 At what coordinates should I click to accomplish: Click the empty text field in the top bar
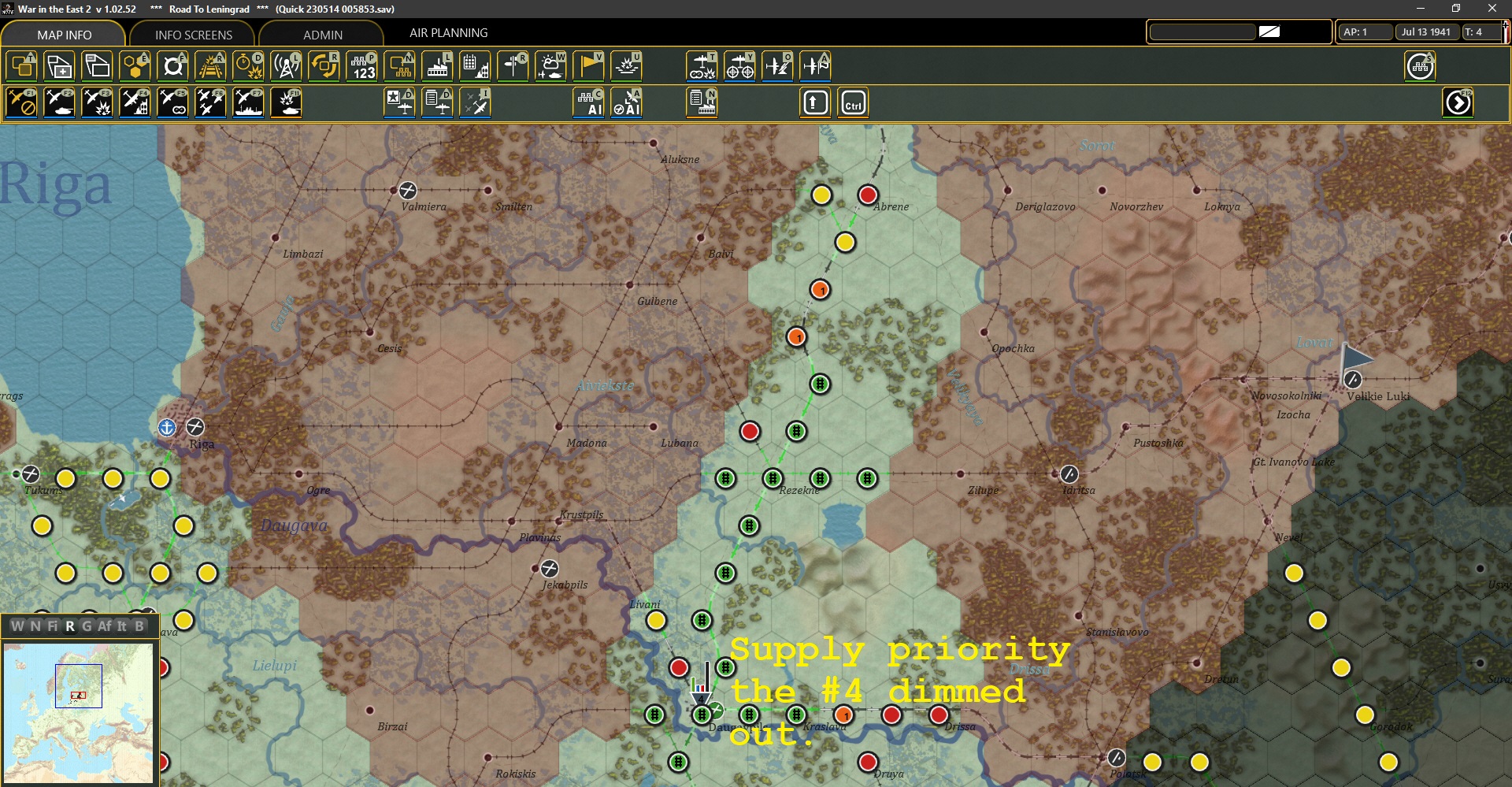tap(1203, 32)
